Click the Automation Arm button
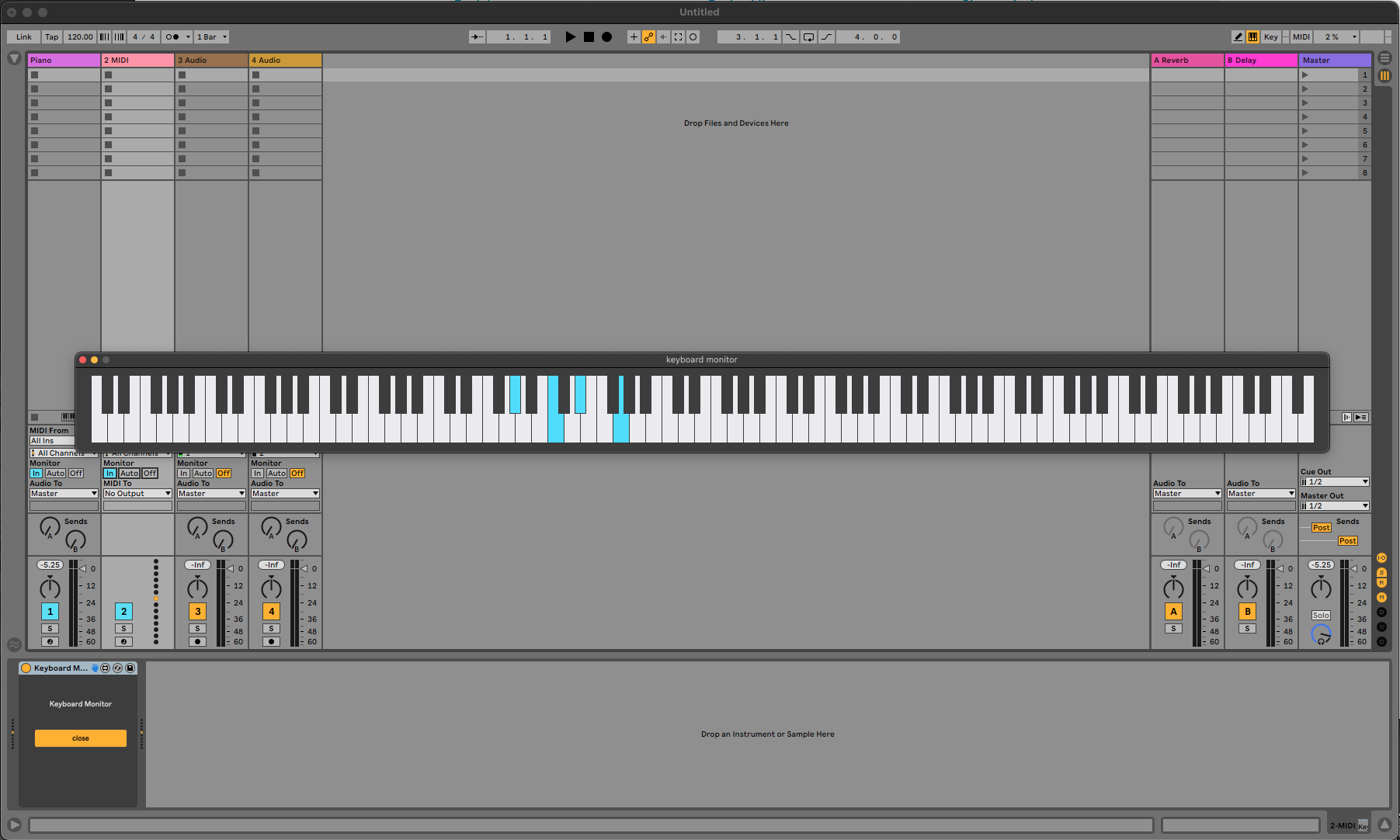1400x840 pixels. point(648,36)
